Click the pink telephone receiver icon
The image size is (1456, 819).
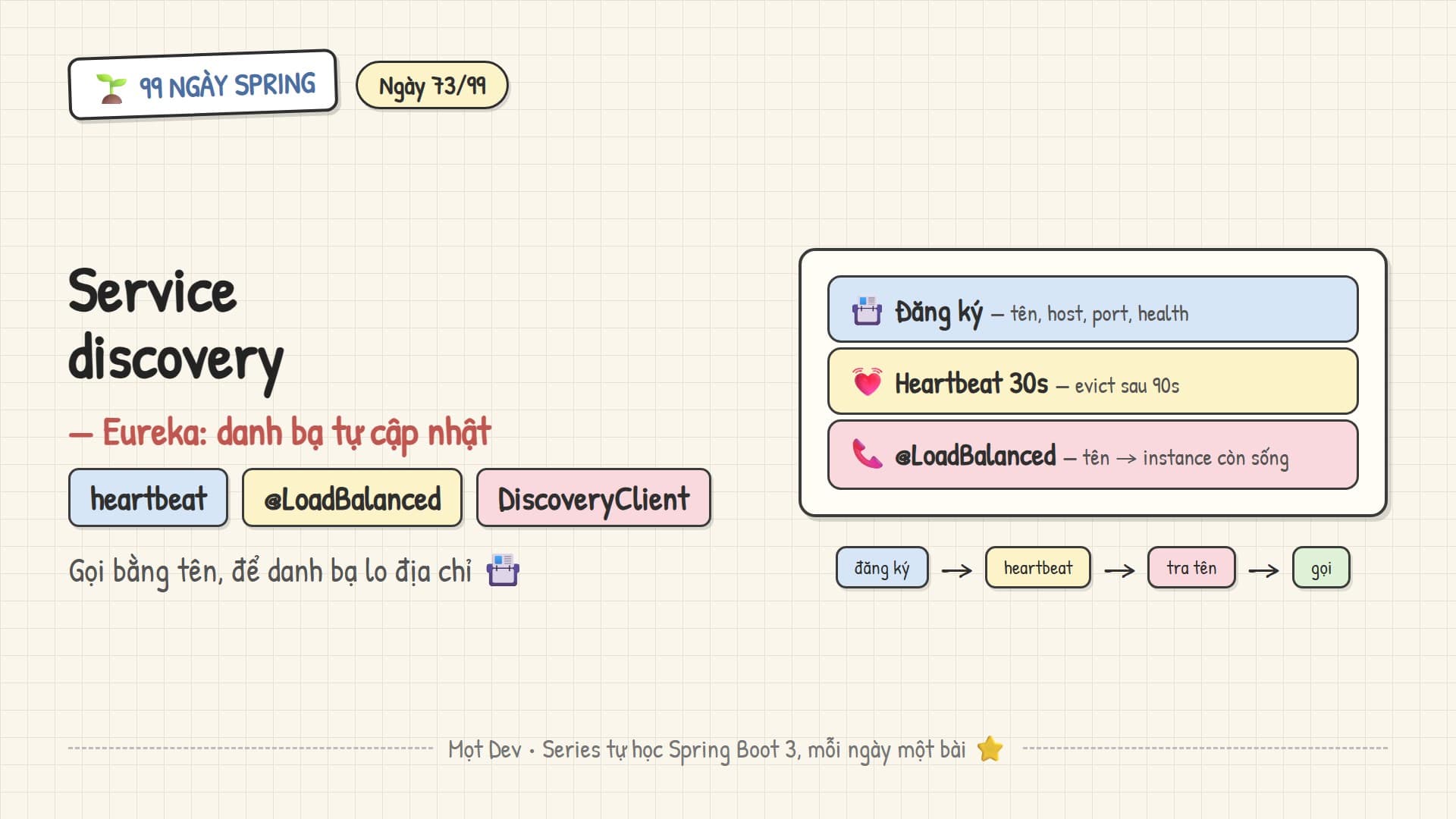coord(867,454)
